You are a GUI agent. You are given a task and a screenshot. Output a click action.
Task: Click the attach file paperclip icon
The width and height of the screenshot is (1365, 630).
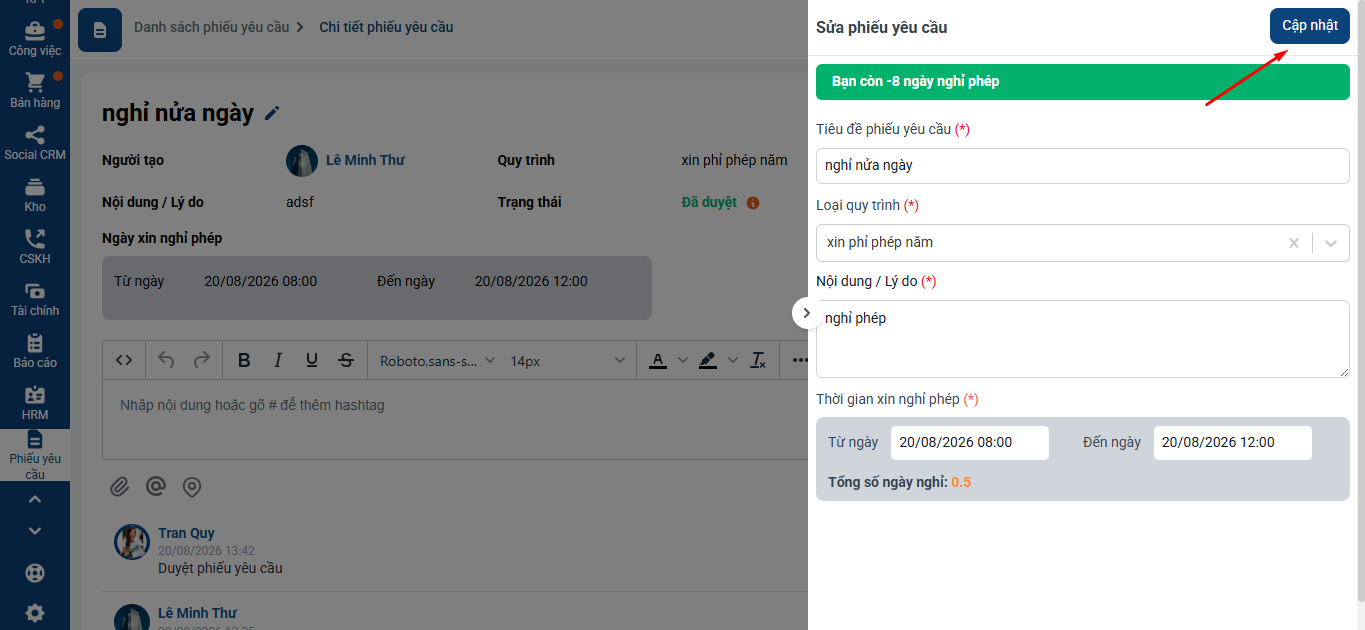119,487
